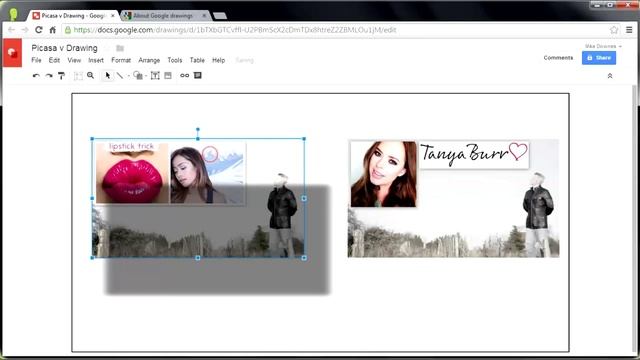Screen dimensions: 640x360
Task: Expand the Shape tool dropdown arrow
Action: tap(146, 76)
